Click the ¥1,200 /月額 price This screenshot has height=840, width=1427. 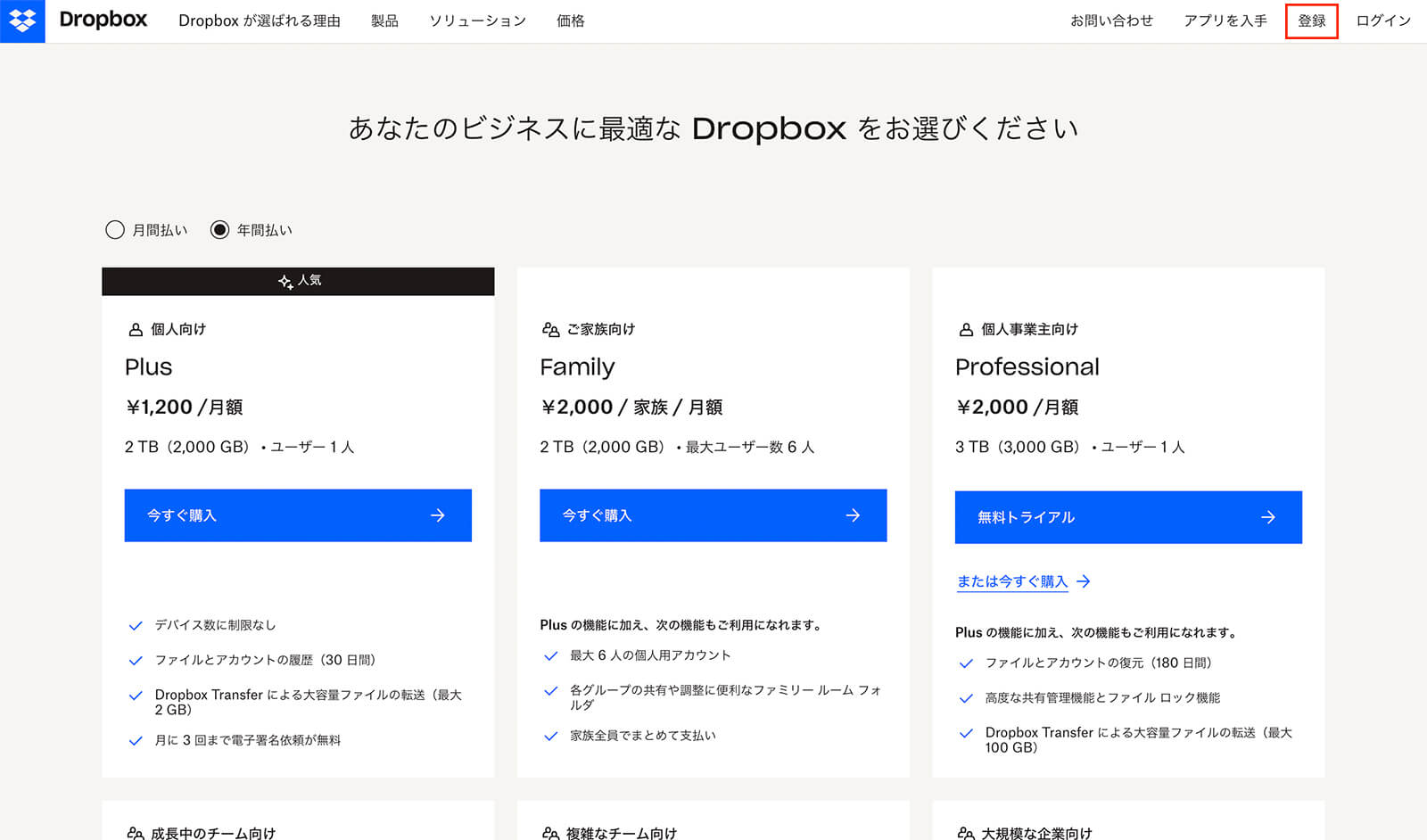pyautogui.click(x=185, y=408)
